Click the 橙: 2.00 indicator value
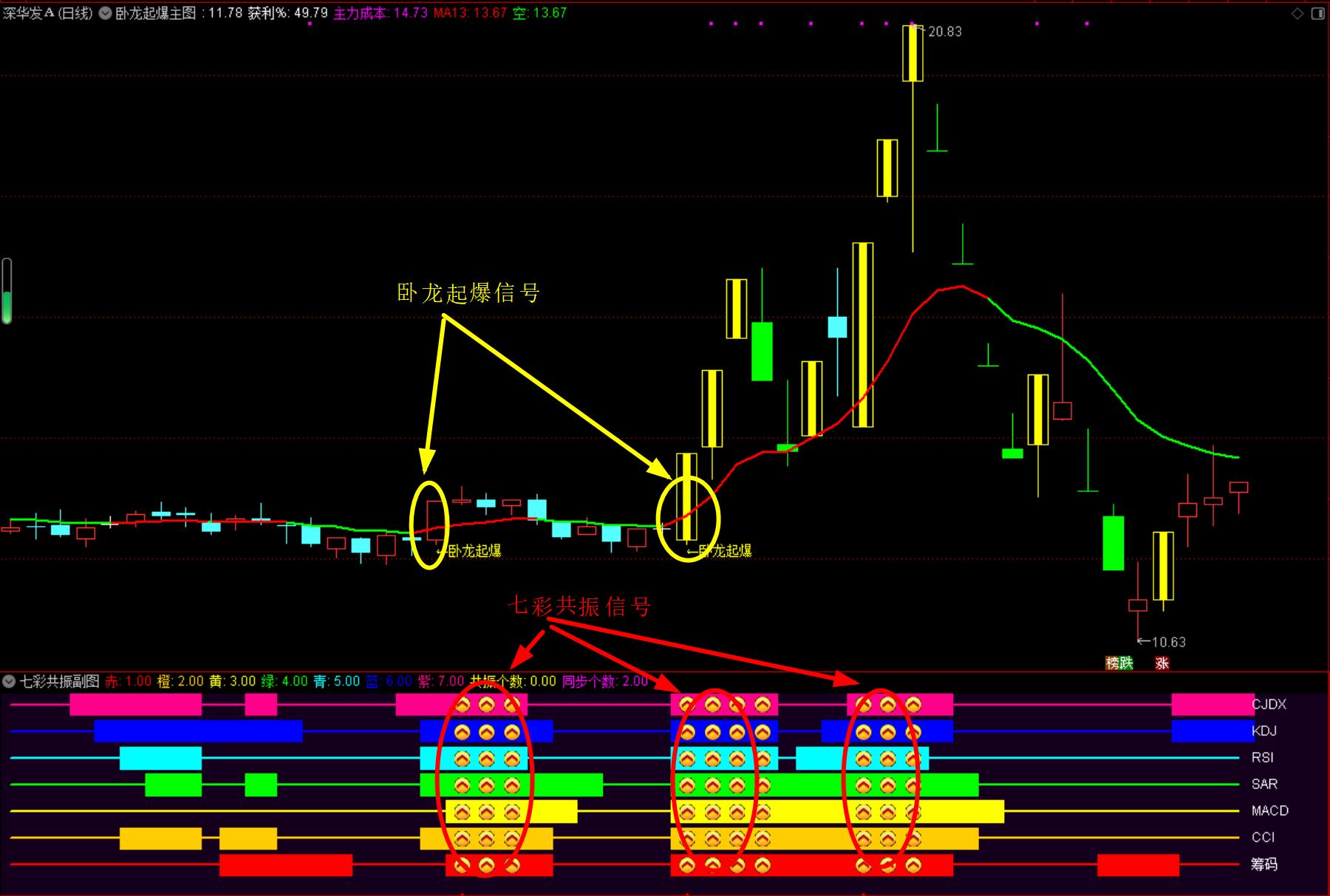 click(180, 681)
